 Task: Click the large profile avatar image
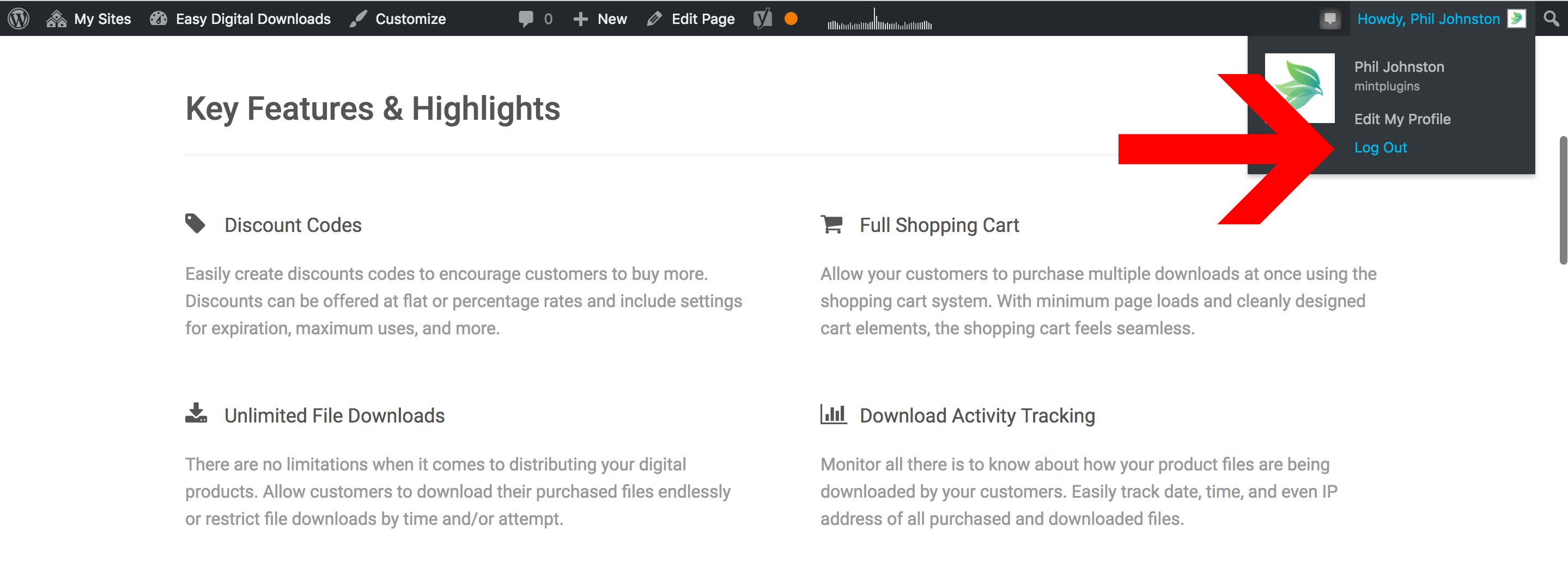[1299, 88]
